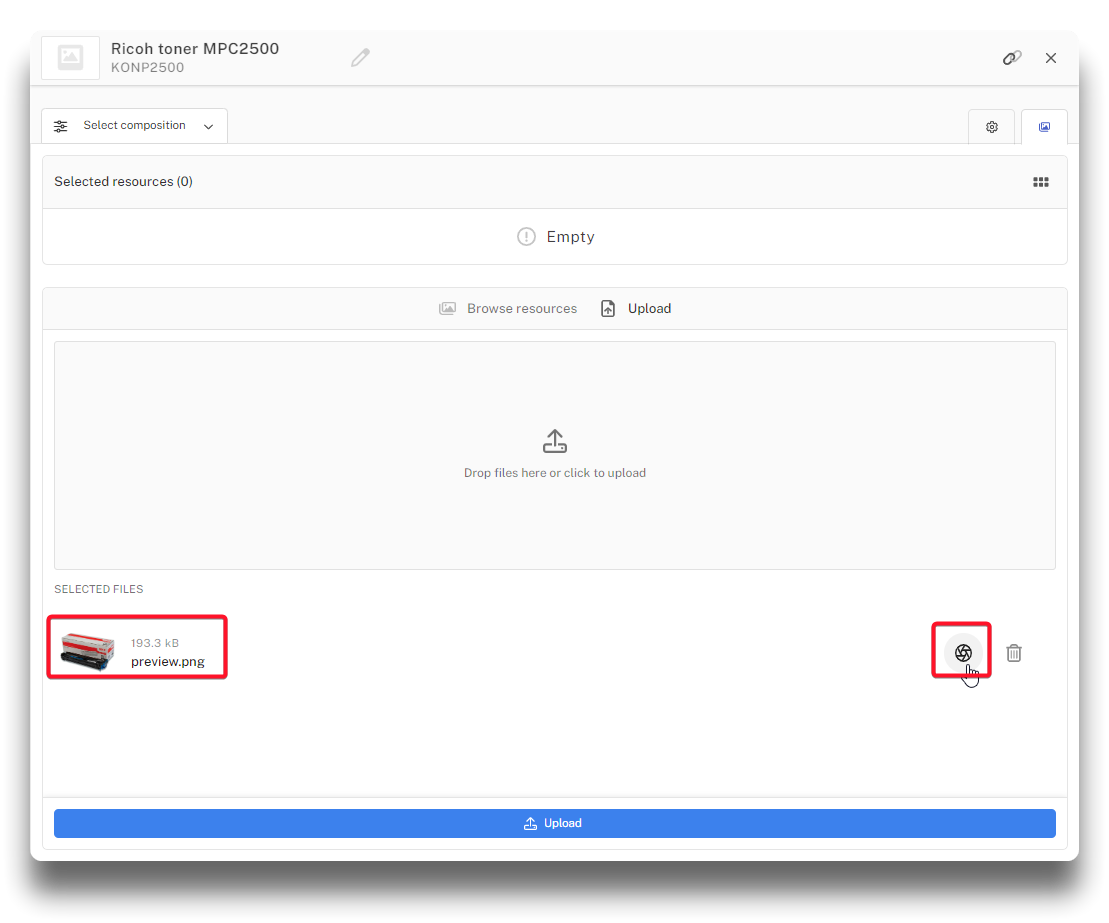The image size is (1109, 923).
Task: Toggle grid view for Selected resources
Action: (1040, 182)
